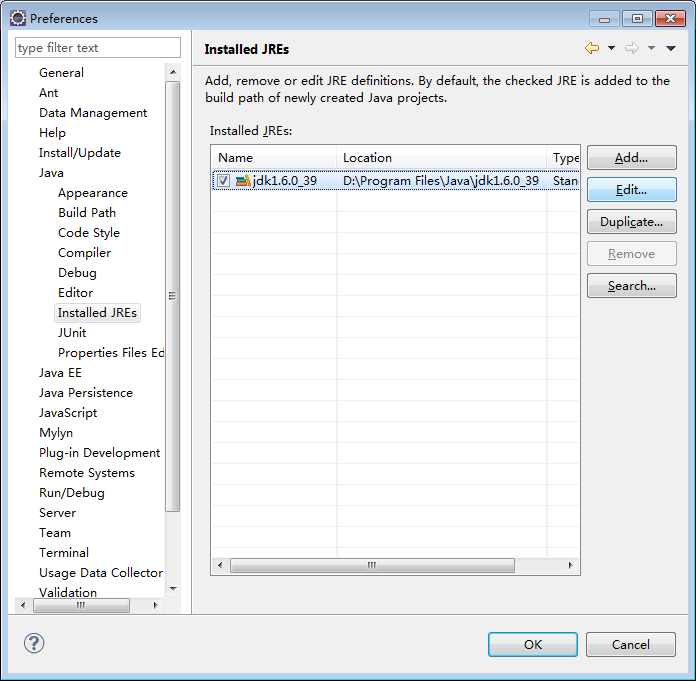Open the forward history dropdown arrow
696x681 pixels.
click(651, 48)
